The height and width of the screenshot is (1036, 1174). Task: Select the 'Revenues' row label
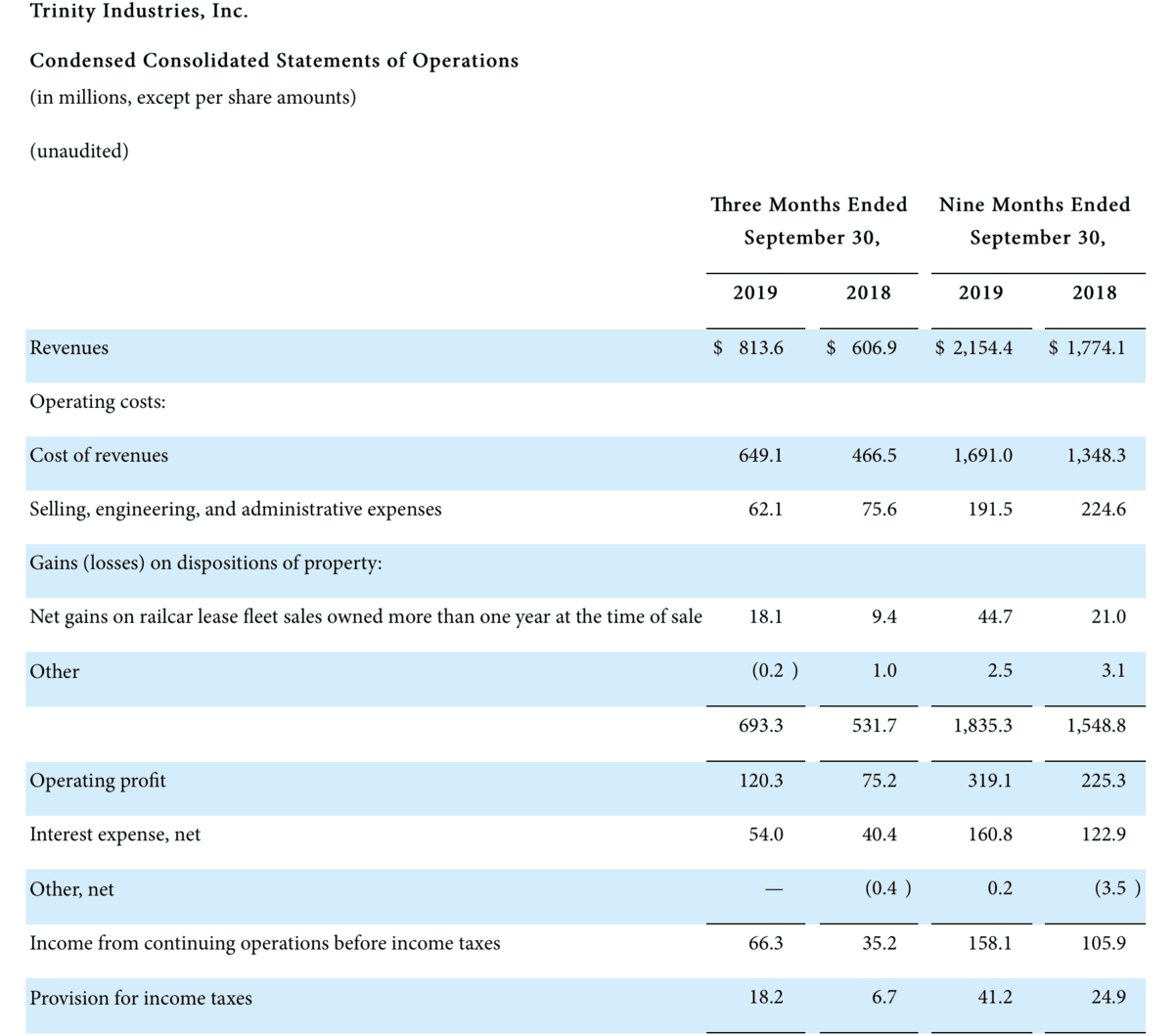pos(69,348)
